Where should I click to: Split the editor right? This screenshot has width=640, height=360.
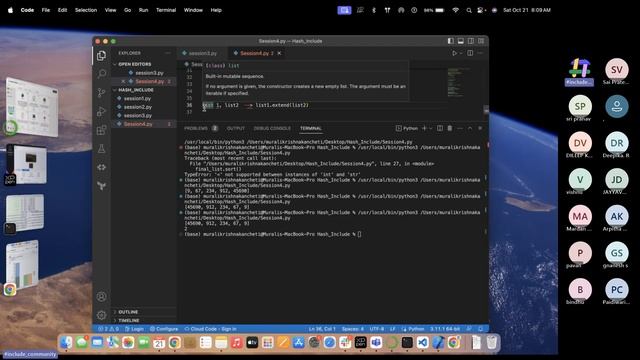(x=470, y=53)
